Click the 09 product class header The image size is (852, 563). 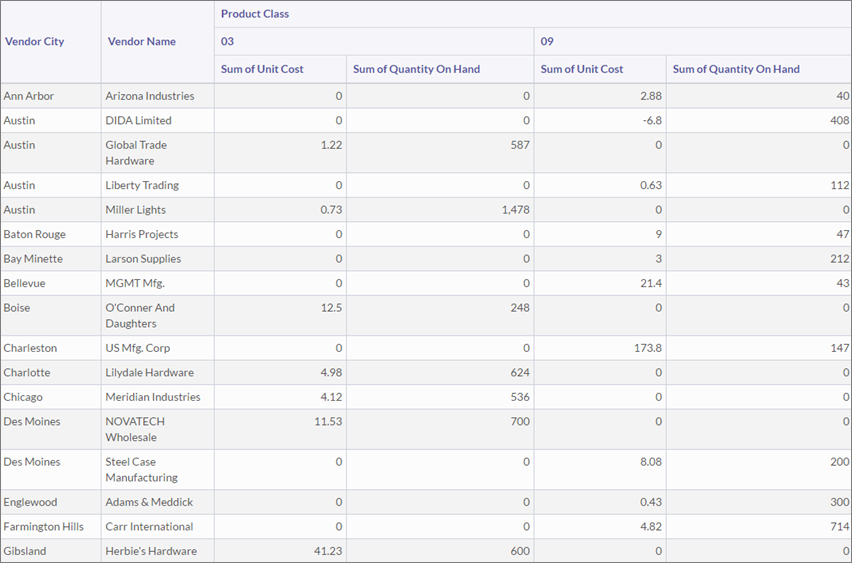point(547,42)
